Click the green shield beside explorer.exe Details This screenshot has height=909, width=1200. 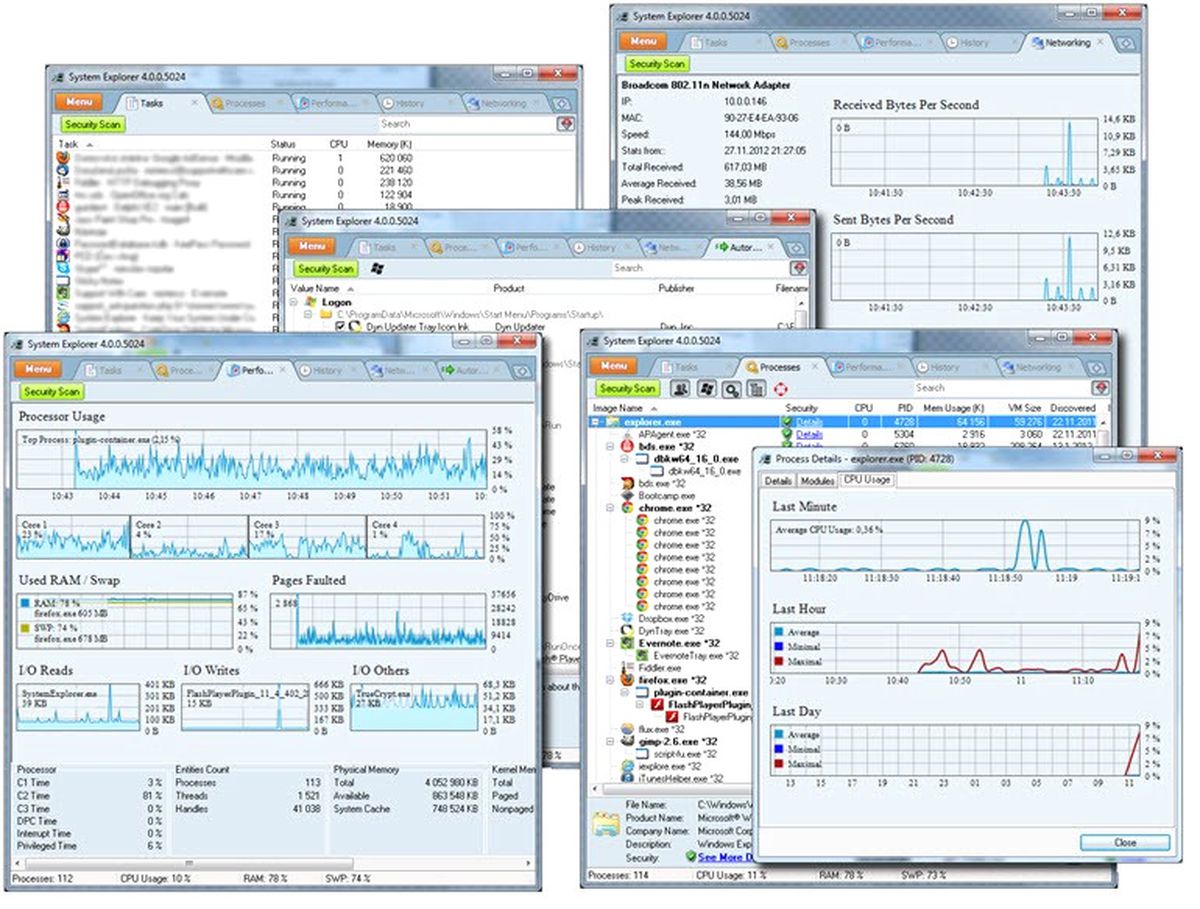788,423
